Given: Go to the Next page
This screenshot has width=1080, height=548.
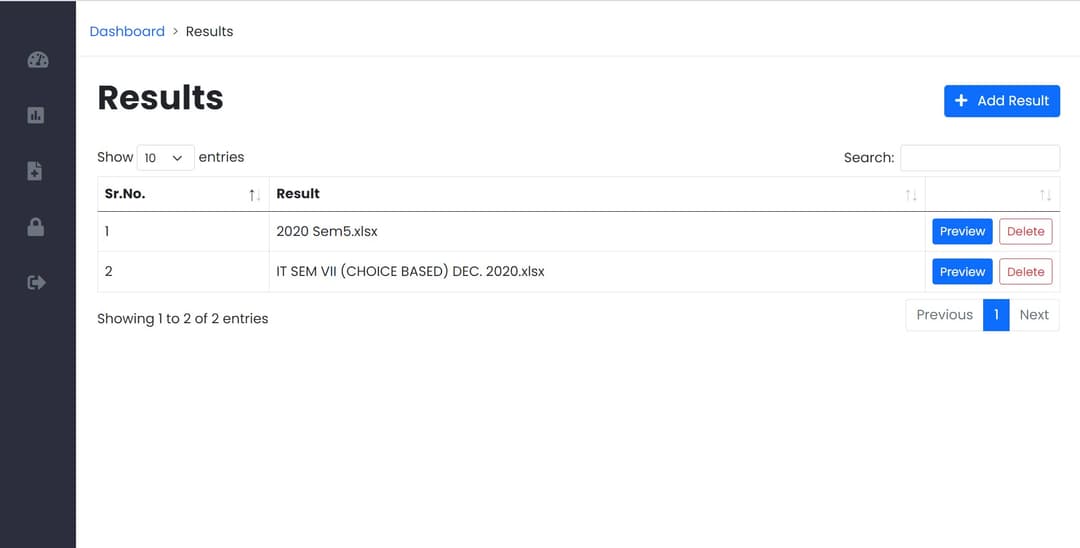Looking at the screenshot, I should (x=1034, y=315).
